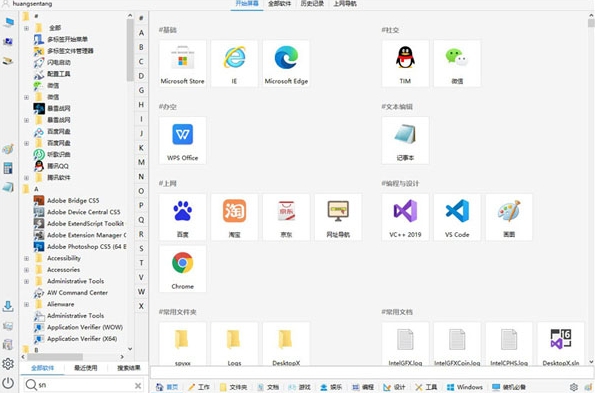Launch the VS Code tile
The image size is (595, 393).
click(457, 217)
